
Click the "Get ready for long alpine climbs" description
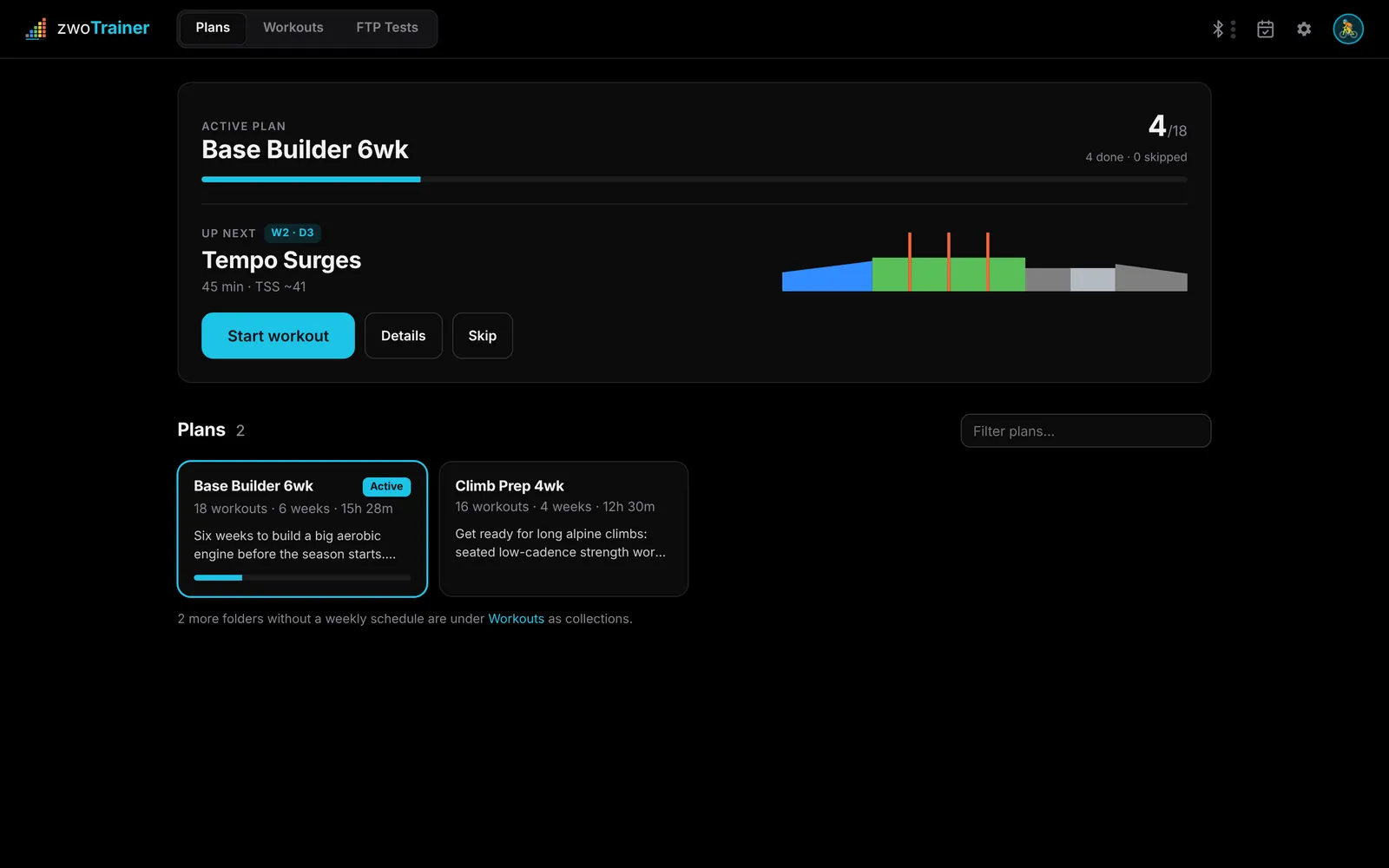tap(561, 543)
